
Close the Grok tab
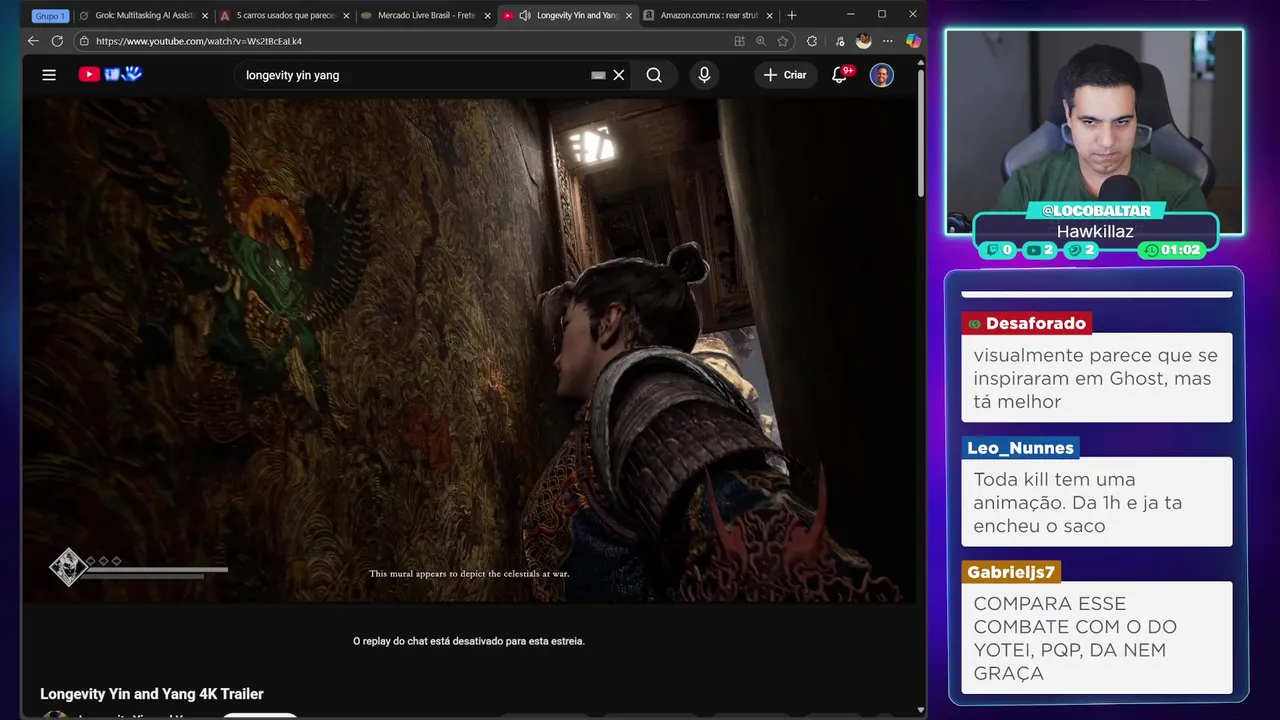pos(205,16)
